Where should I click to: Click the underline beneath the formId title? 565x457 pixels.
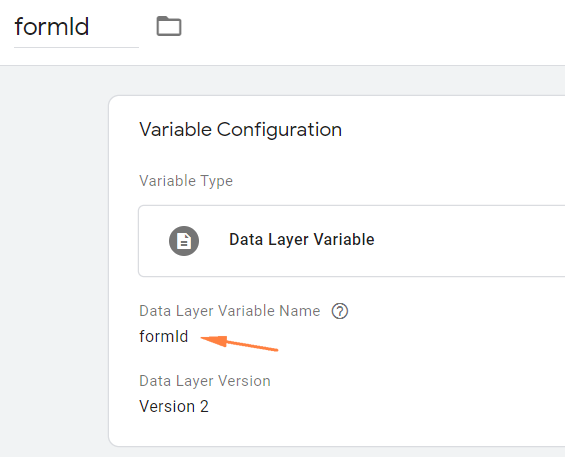[76, 47]
